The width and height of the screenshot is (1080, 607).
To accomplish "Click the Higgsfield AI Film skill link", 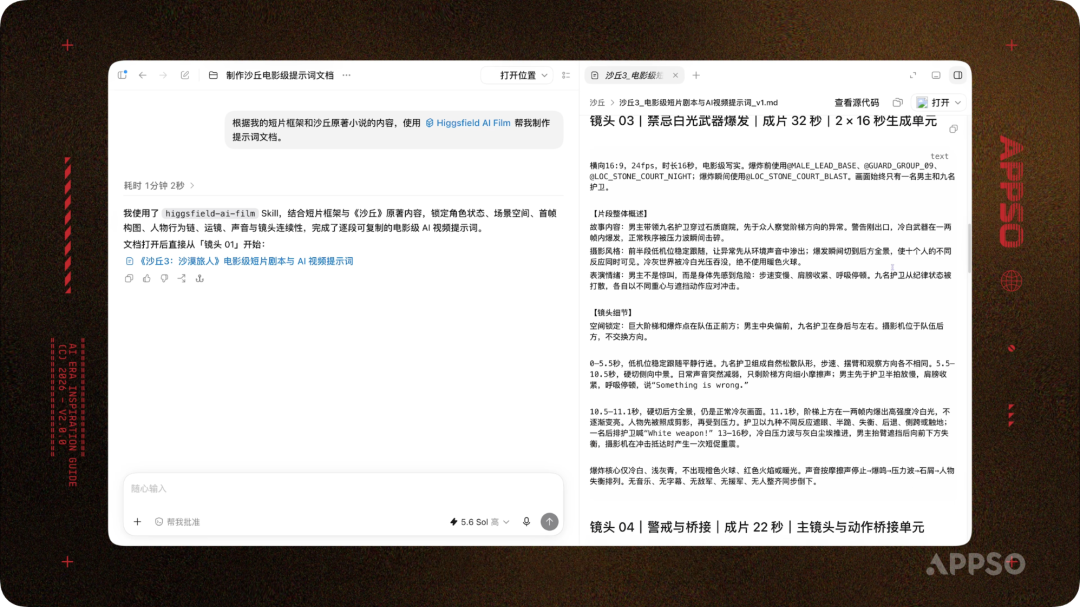I will 468,123.
